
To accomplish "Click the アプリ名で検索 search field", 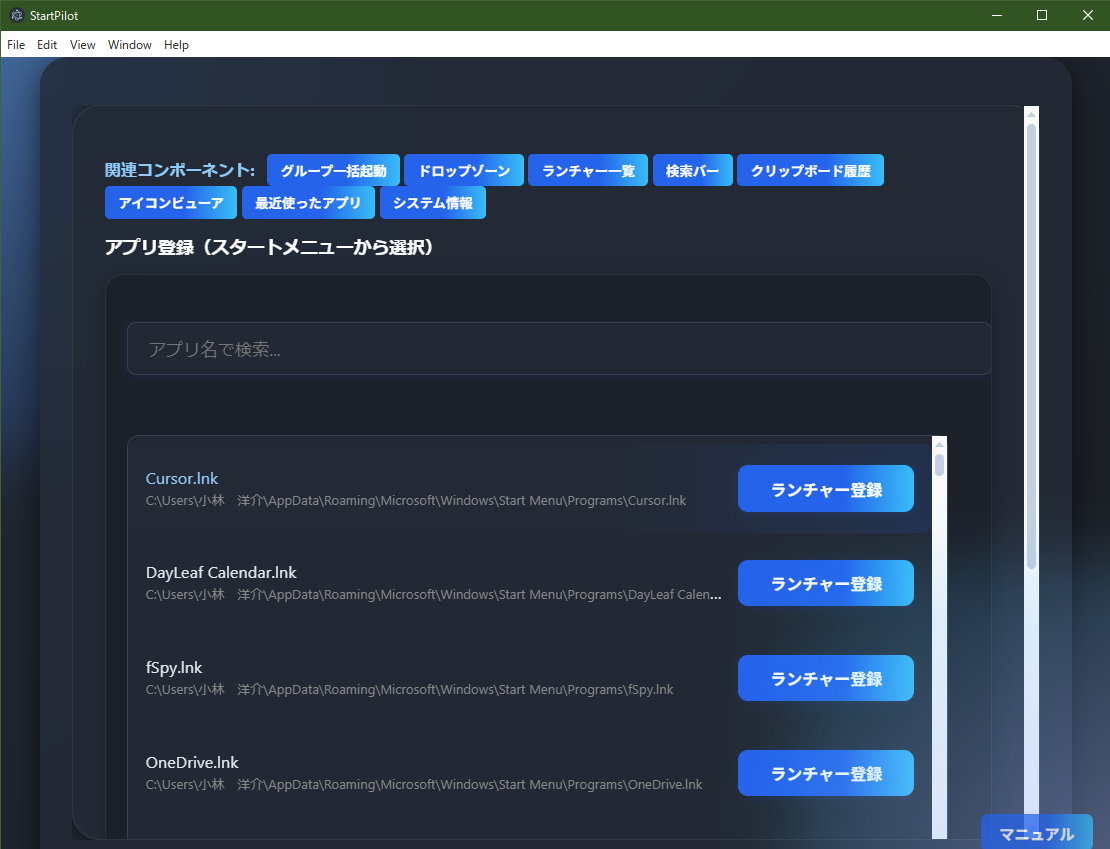I will point(558,348).
